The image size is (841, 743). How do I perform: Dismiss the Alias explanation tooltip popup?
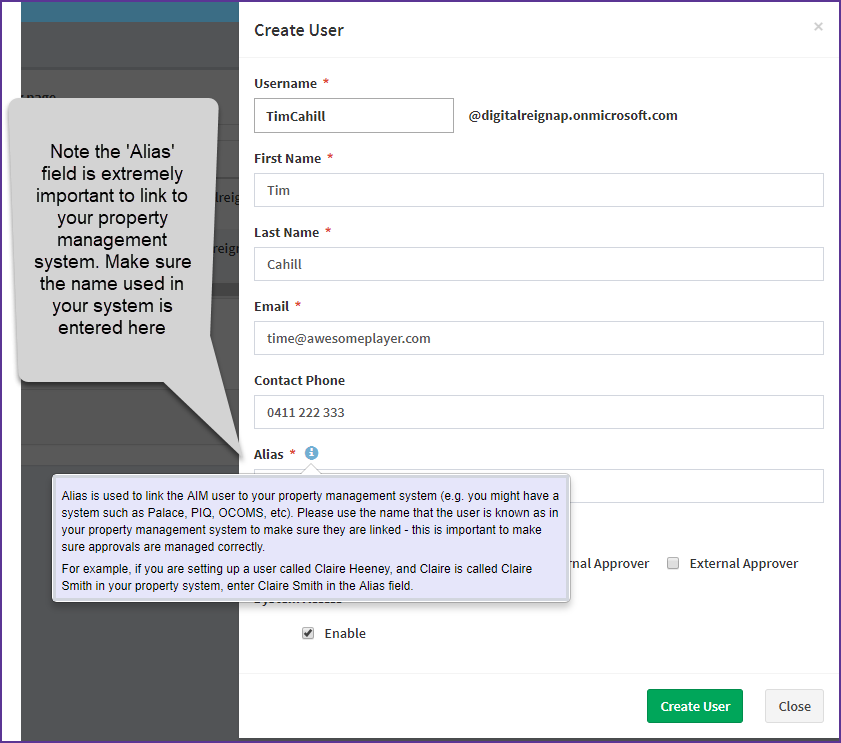311,537
